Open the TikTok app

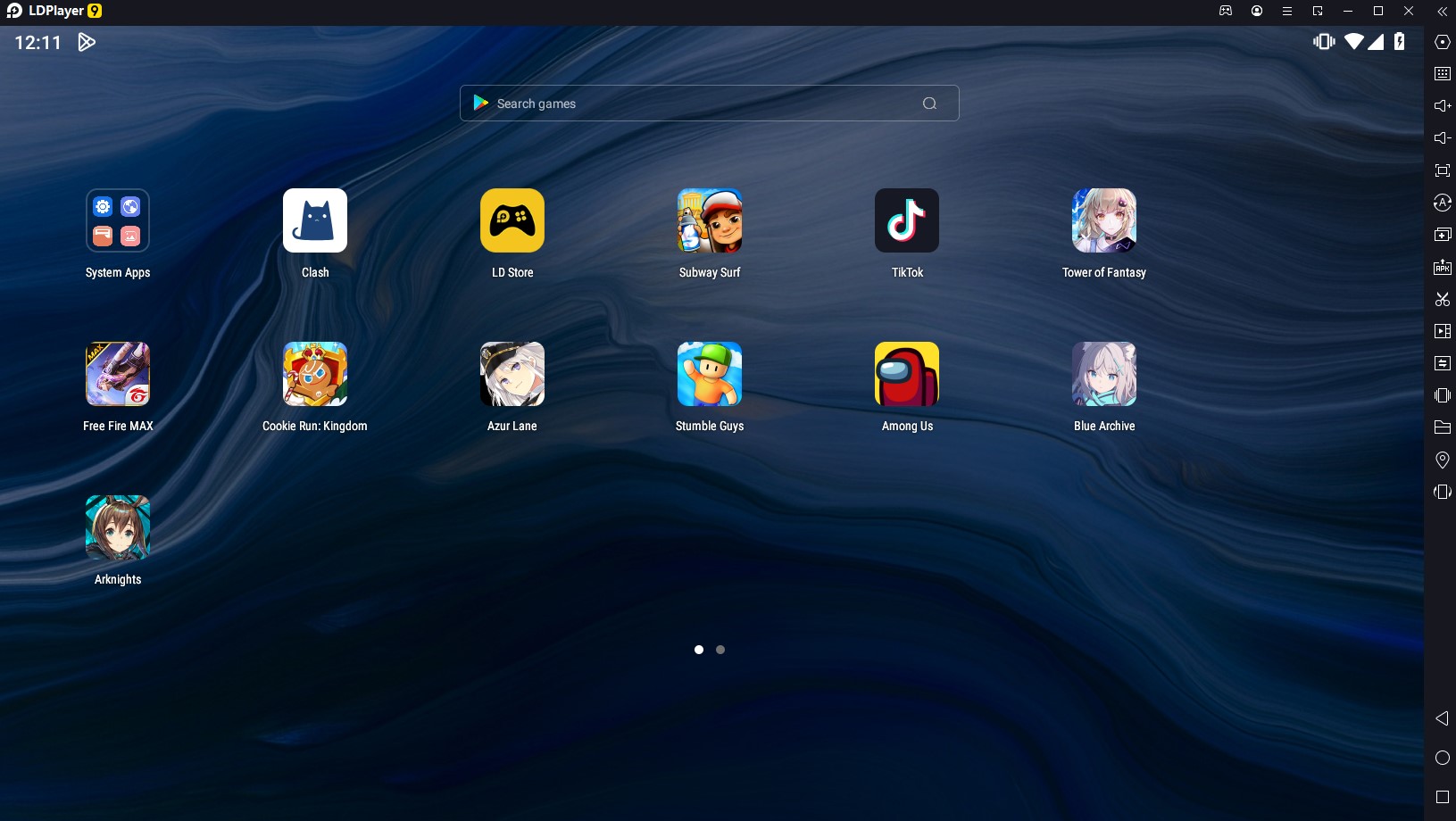[x=907, y=220]
